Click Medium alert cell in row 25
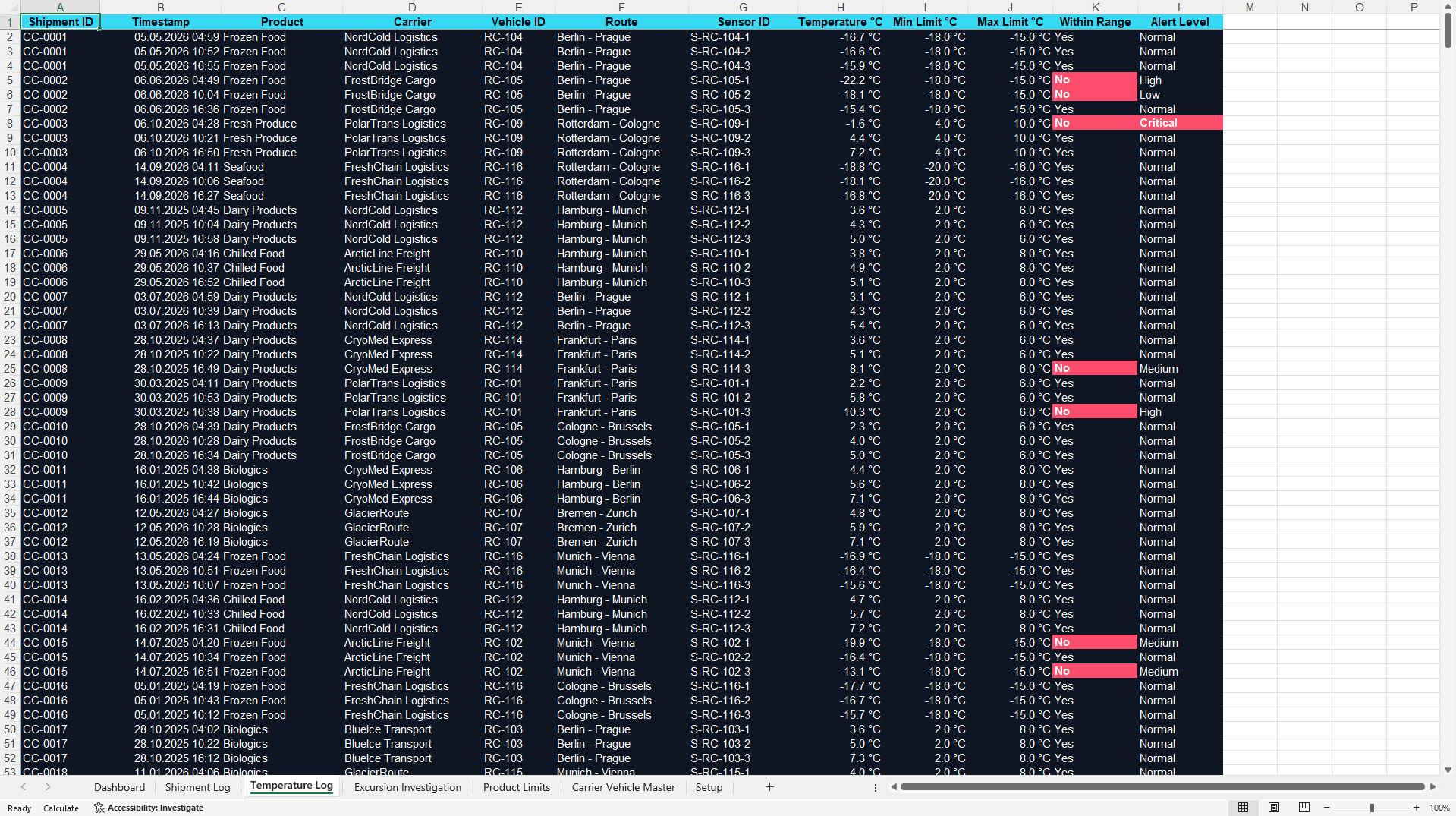Image resolution: width=1456 pixels, height=816 pixels. click(1180, 369)
